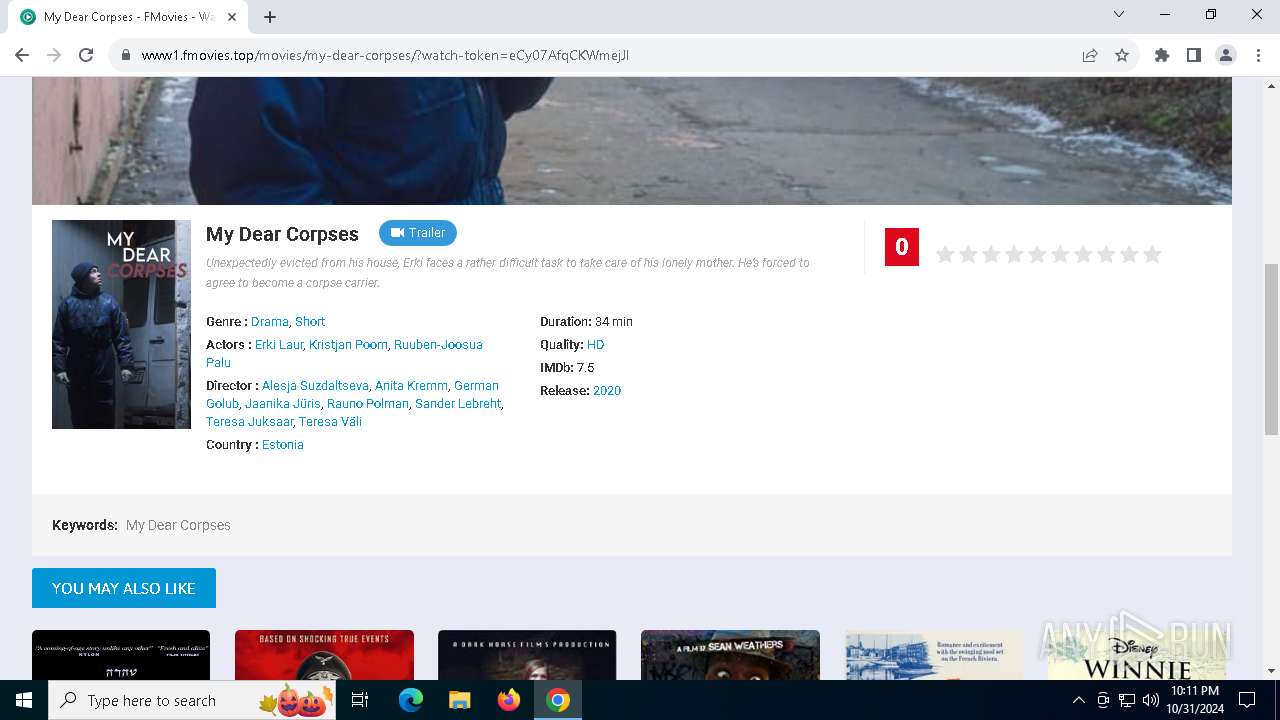The height and width of the screenshot is (720, 1280).
Task: Rate the movie five stars
Action: [1037, 254]
